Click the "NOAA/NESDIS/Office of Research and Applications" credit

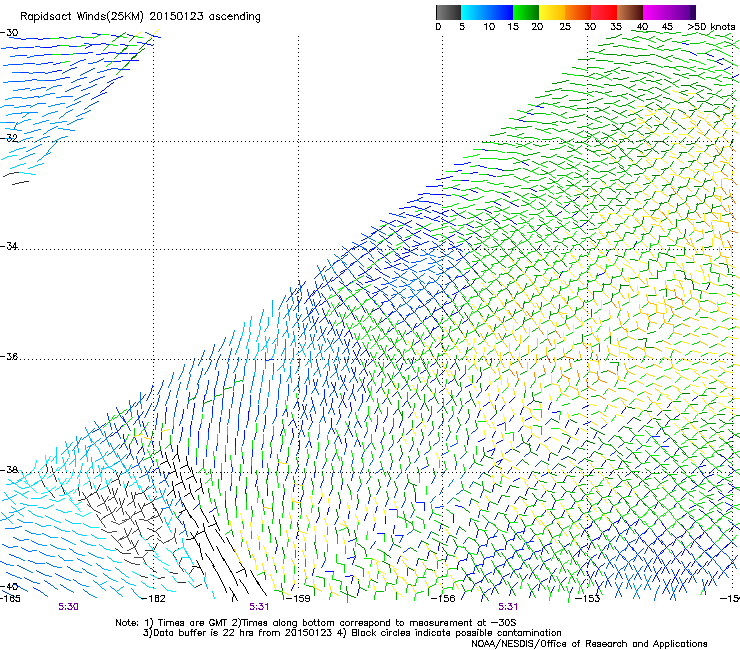pyautogui.click(x=589, y=643)
